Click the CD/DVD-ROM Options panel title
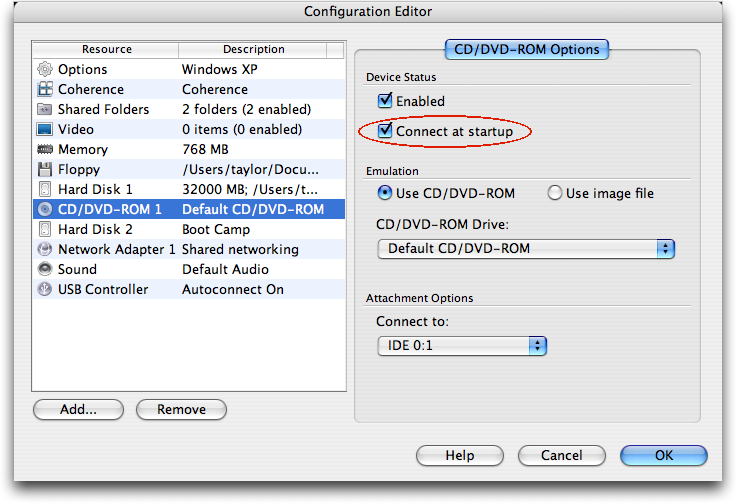The width and height of the screenshot is (736, 504). coord(527,50)
